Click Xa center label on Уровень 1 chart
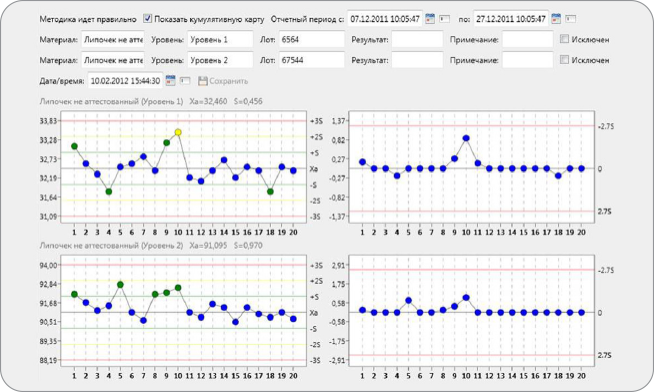This screenshot has width=654, height=392. point(314,169)
